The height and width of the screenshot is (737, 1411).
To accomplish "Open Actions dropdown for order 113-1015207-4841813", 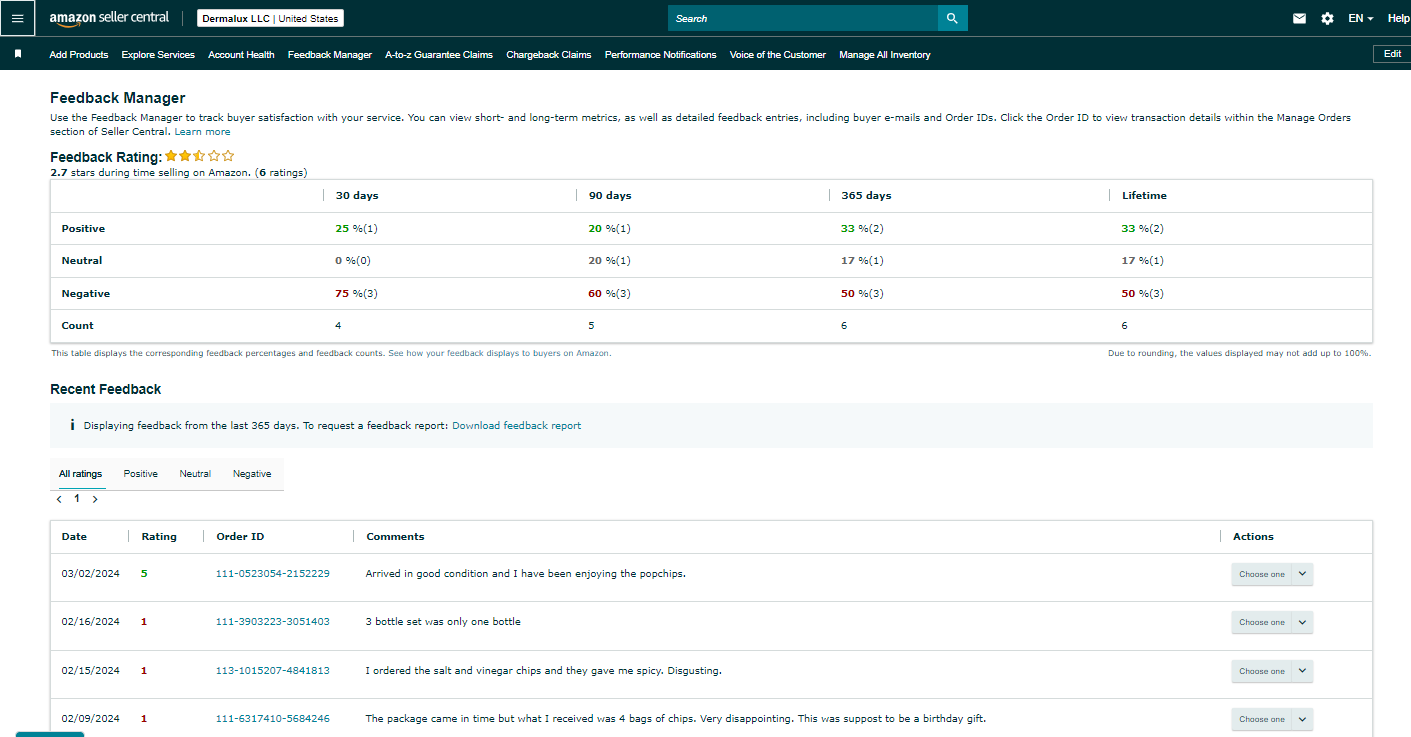I will point(1272,671).
